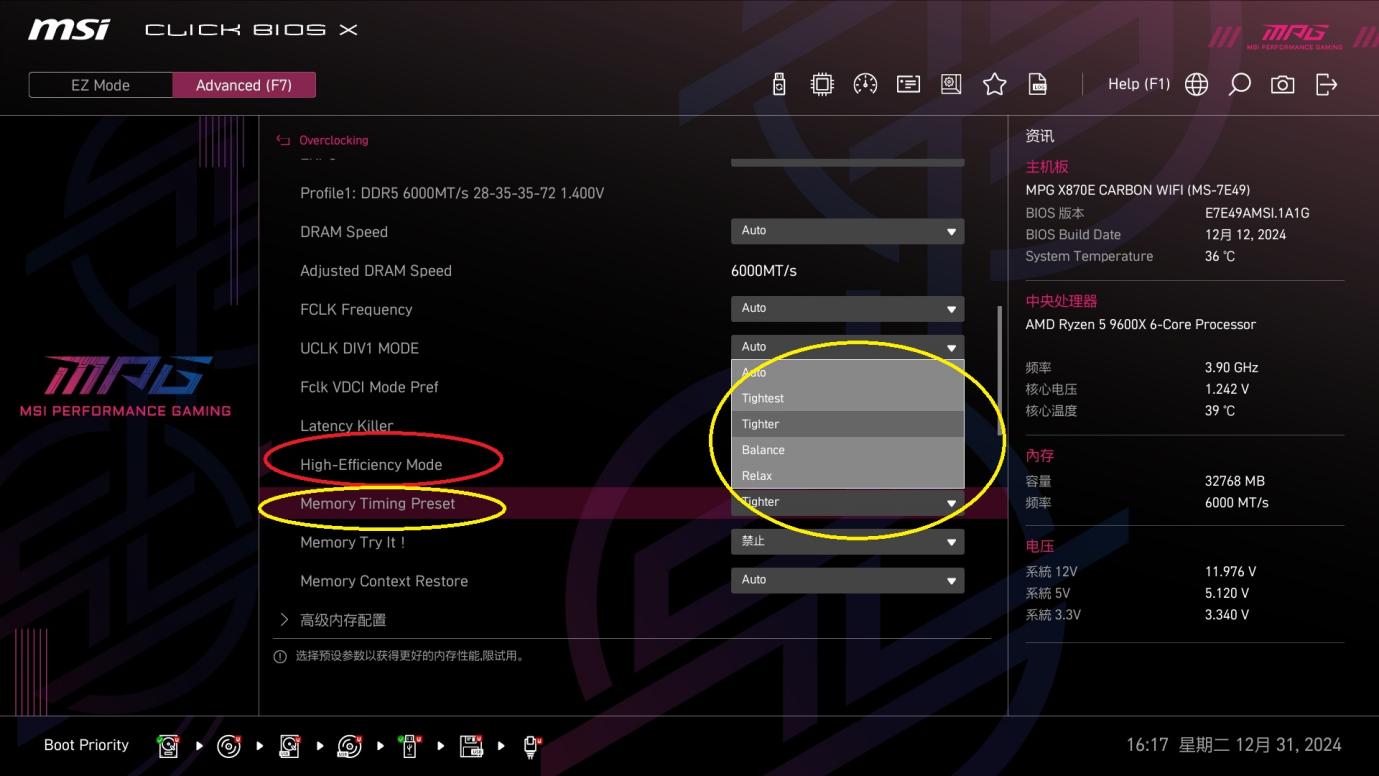Select Memory Timing Preset row label
The image size is (1379, 776).
point(378,503)
